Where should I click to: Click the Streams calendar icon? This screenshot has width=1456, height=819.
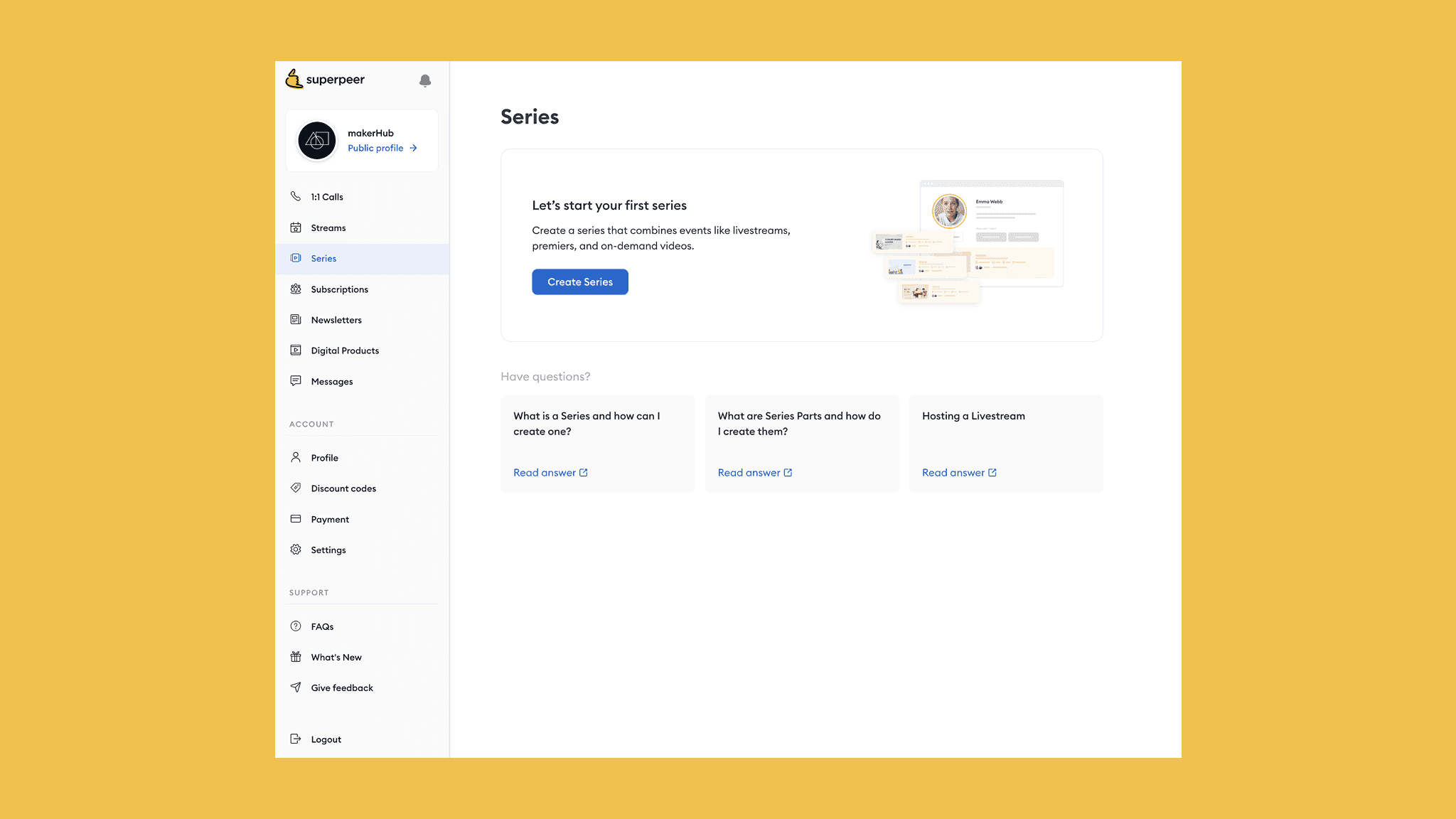coord(296,227)
